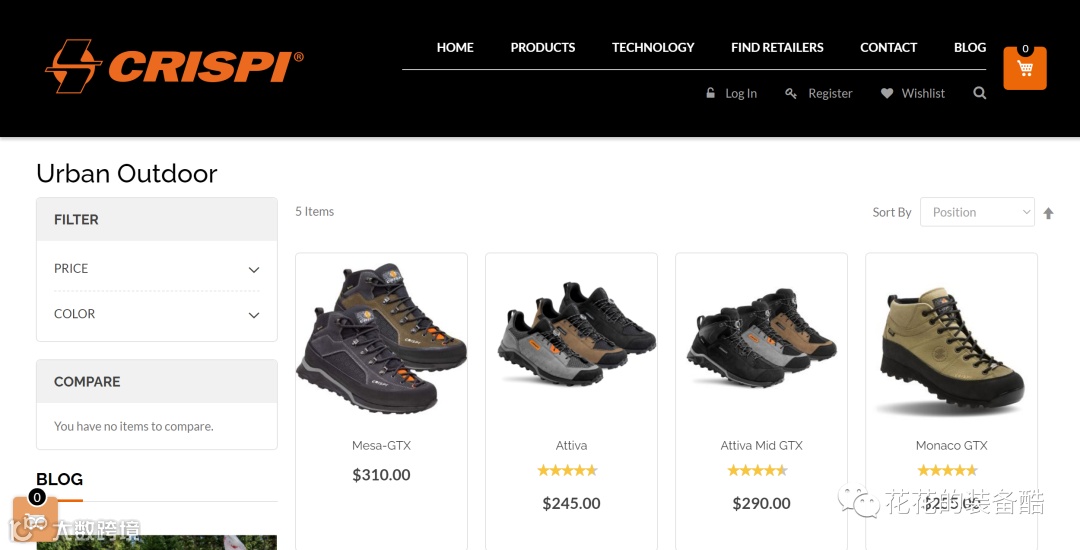Go to Technology menu item
Screen dimensions: 1080x550
point(653,47)
